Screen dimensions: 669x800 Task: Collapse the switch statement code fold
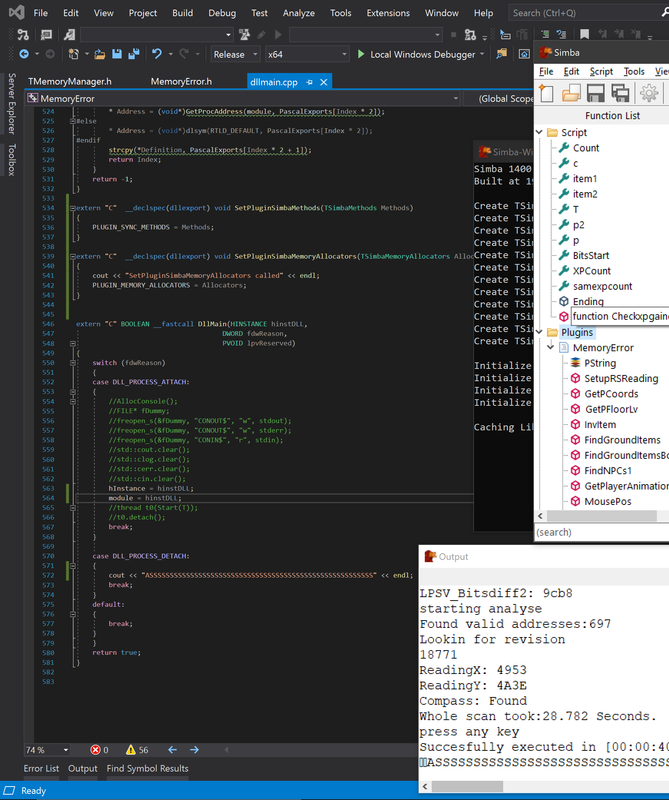[72, 363]
